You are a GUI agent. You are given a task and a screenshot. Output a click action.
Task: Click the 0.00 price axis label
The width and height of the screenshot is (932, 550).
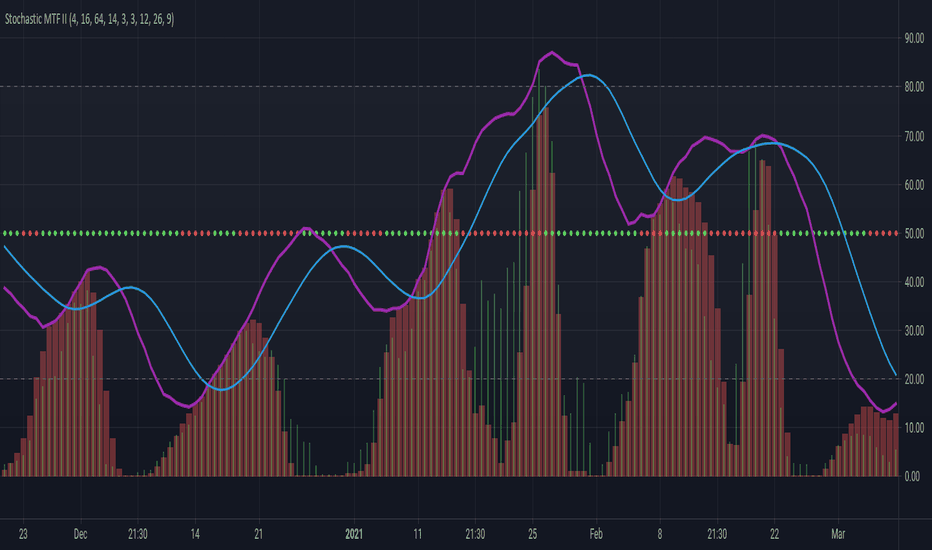[x=912, y=476]
